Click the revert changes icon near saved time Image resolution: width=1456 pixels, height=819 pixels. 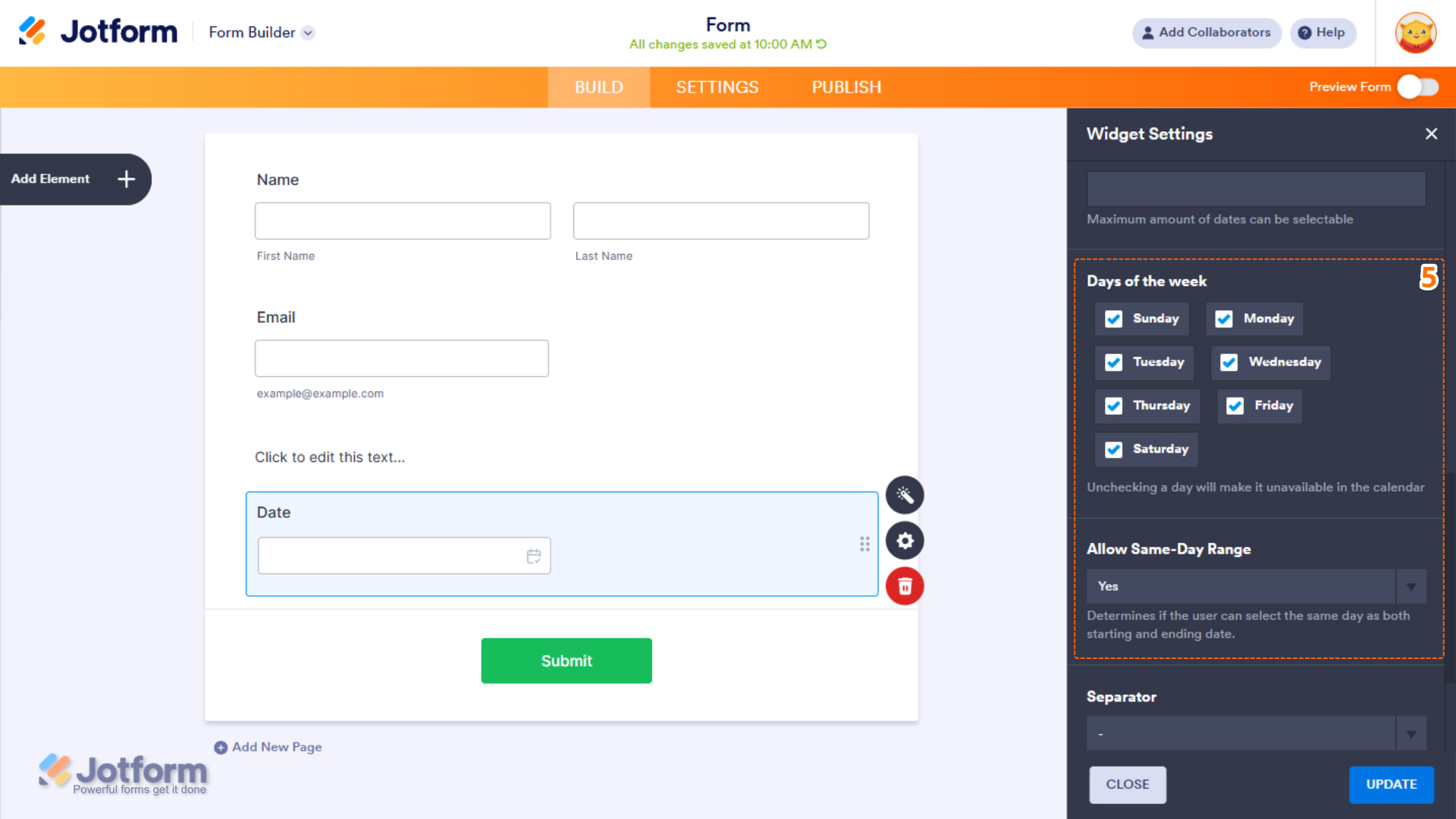click(x=821, y=44)
